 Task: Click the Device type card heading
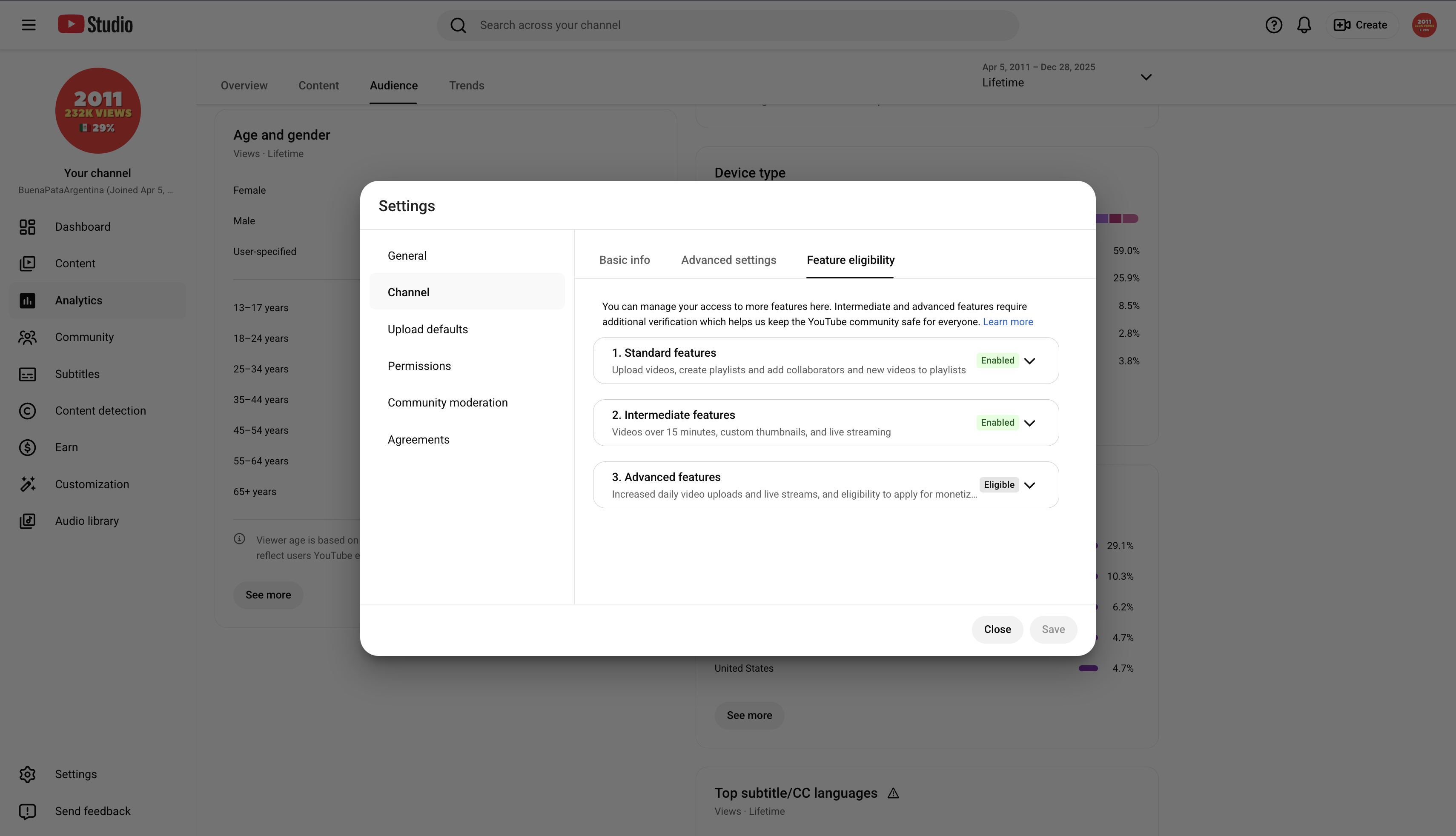coord(750,173)
